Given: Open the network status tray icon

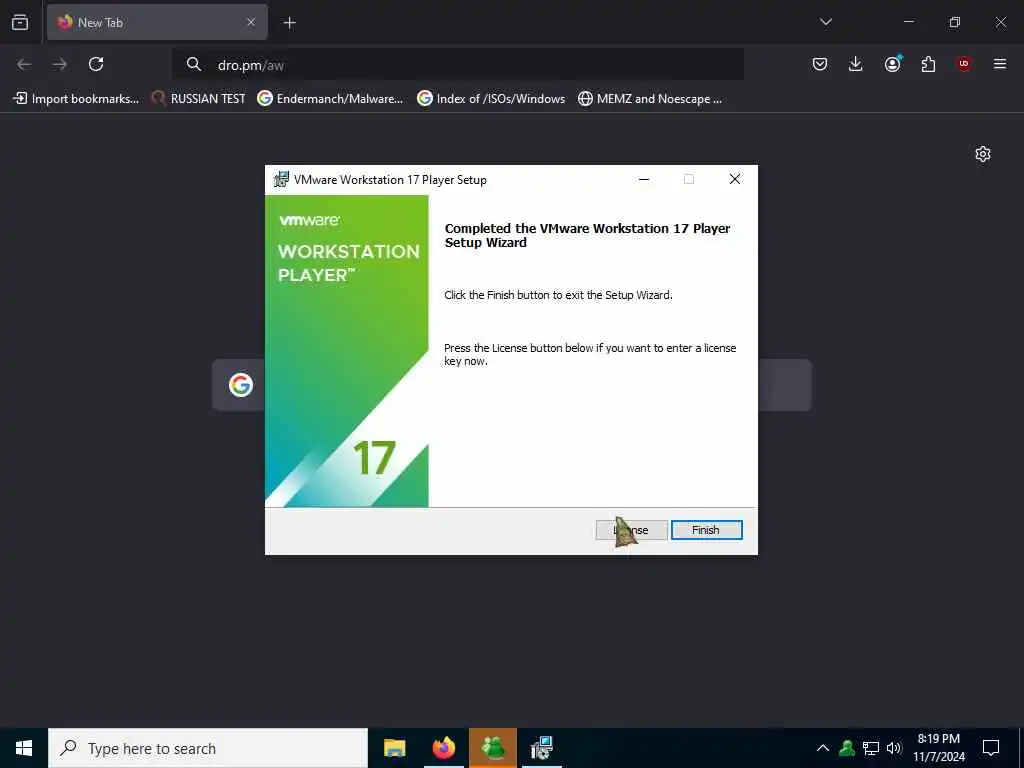Looking at the screenshot, I should coord(871,748).
